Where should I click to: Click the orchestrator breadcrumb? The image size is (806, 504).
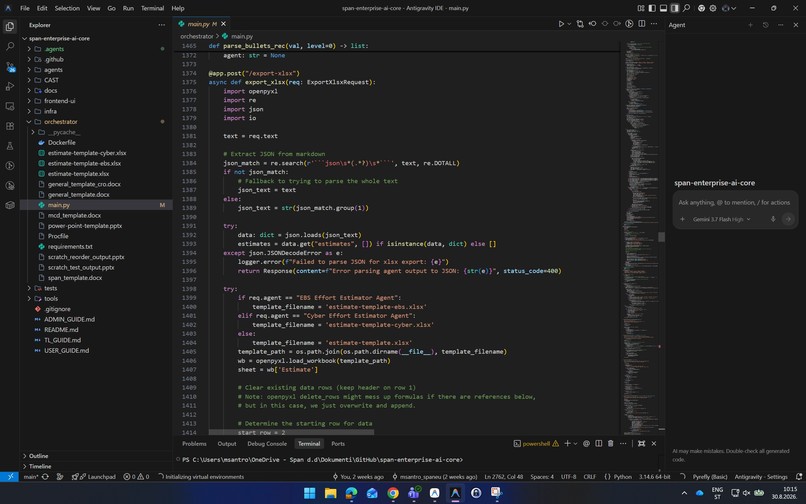tap(196, 37)
